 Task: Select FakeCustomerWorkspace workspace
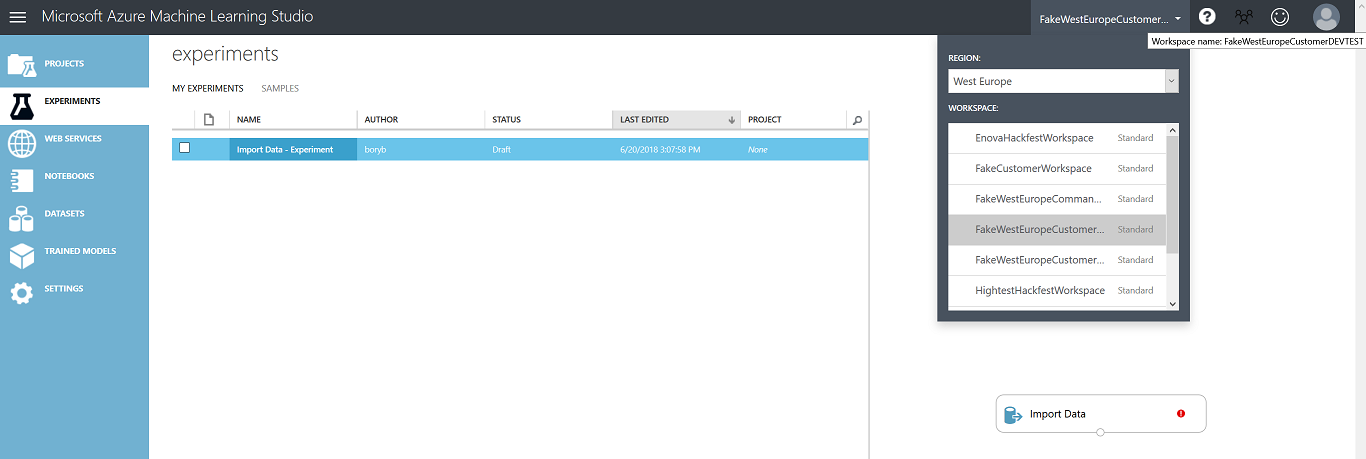tap(1057, 169)
